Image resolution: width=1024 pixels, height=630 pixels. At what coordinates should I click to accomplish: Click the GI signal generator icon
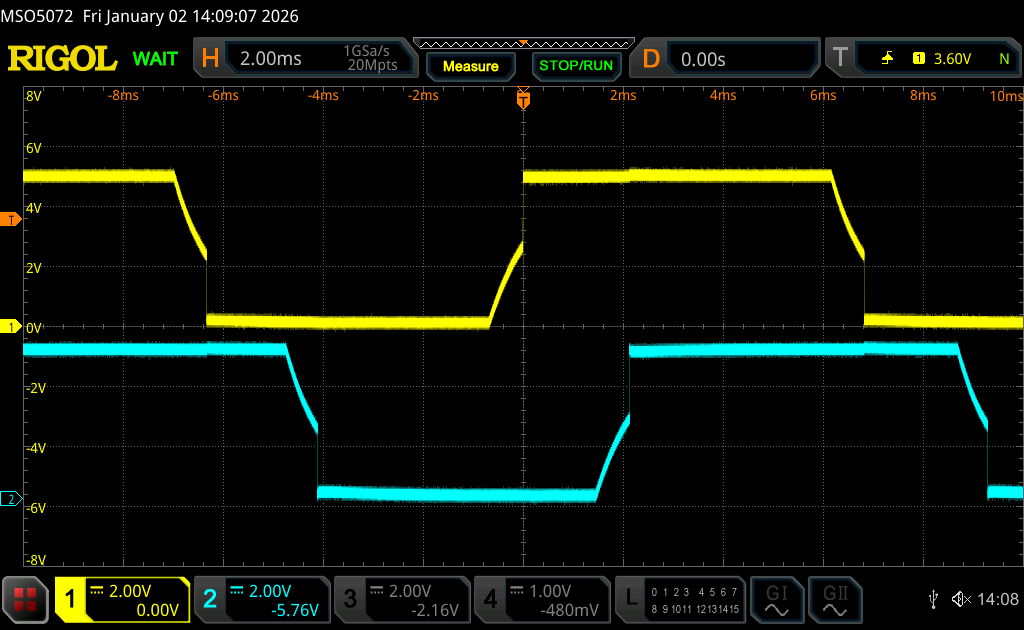click(776, 599)
